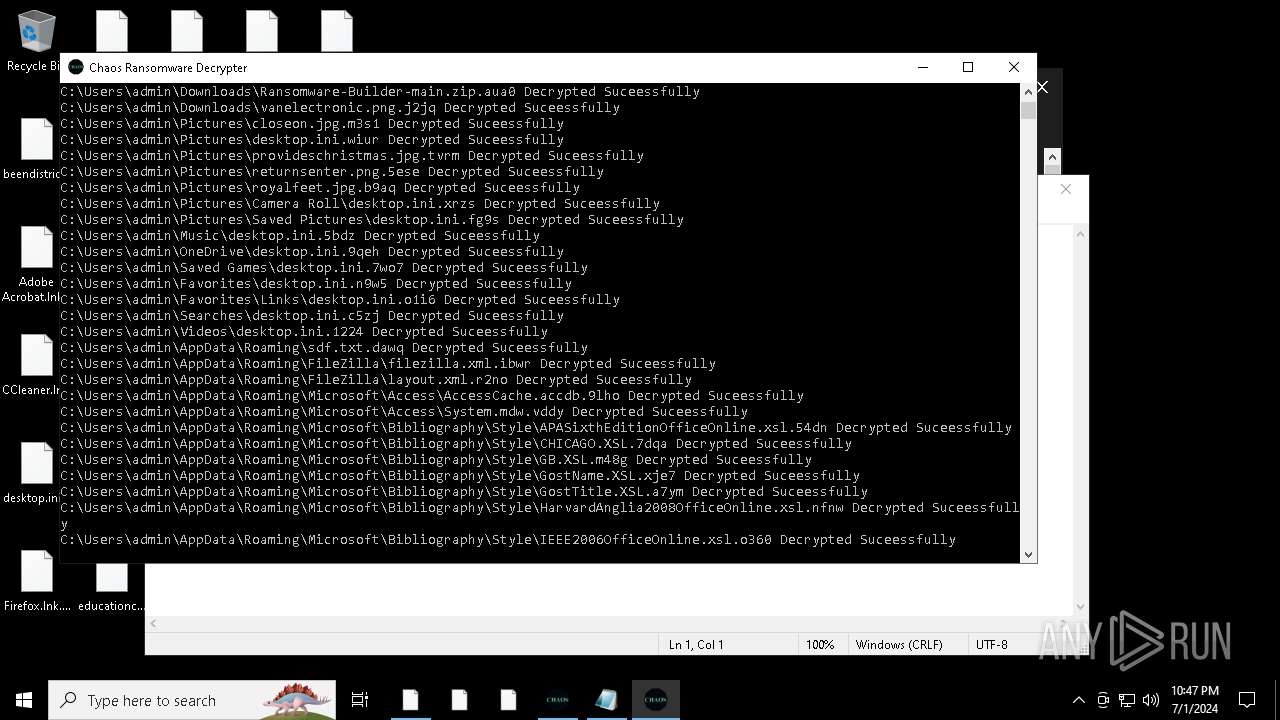The width and height of the screenshot is (1280, 720).
Task: Click the 100% zoom status entry
Action: (x=820, y=645)
